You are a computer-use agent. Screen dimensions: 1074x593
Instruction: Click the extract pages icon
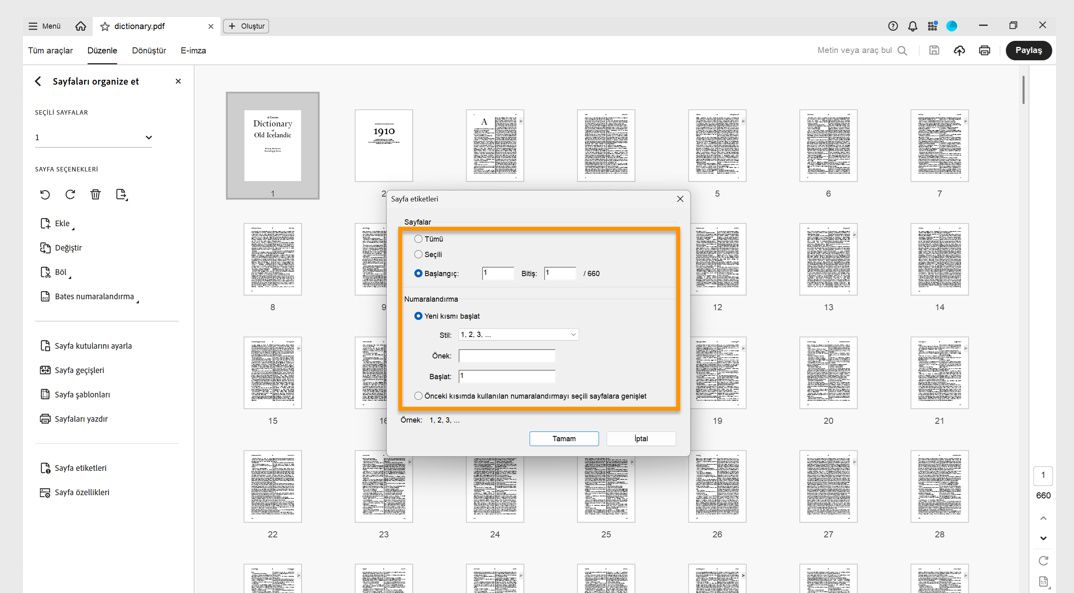click(121, 194)
